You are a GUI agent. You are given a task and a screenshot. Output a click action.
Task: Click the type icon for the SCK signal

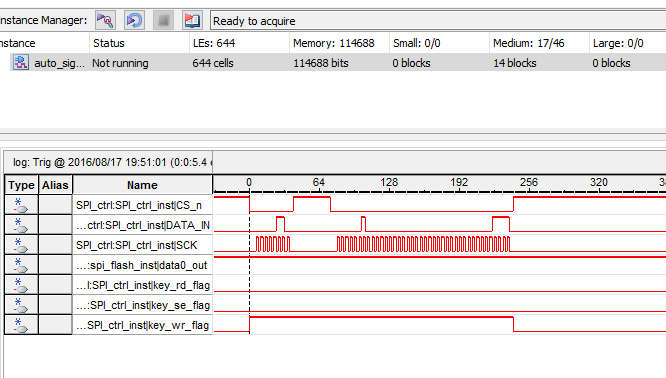[x=21, y=245]
